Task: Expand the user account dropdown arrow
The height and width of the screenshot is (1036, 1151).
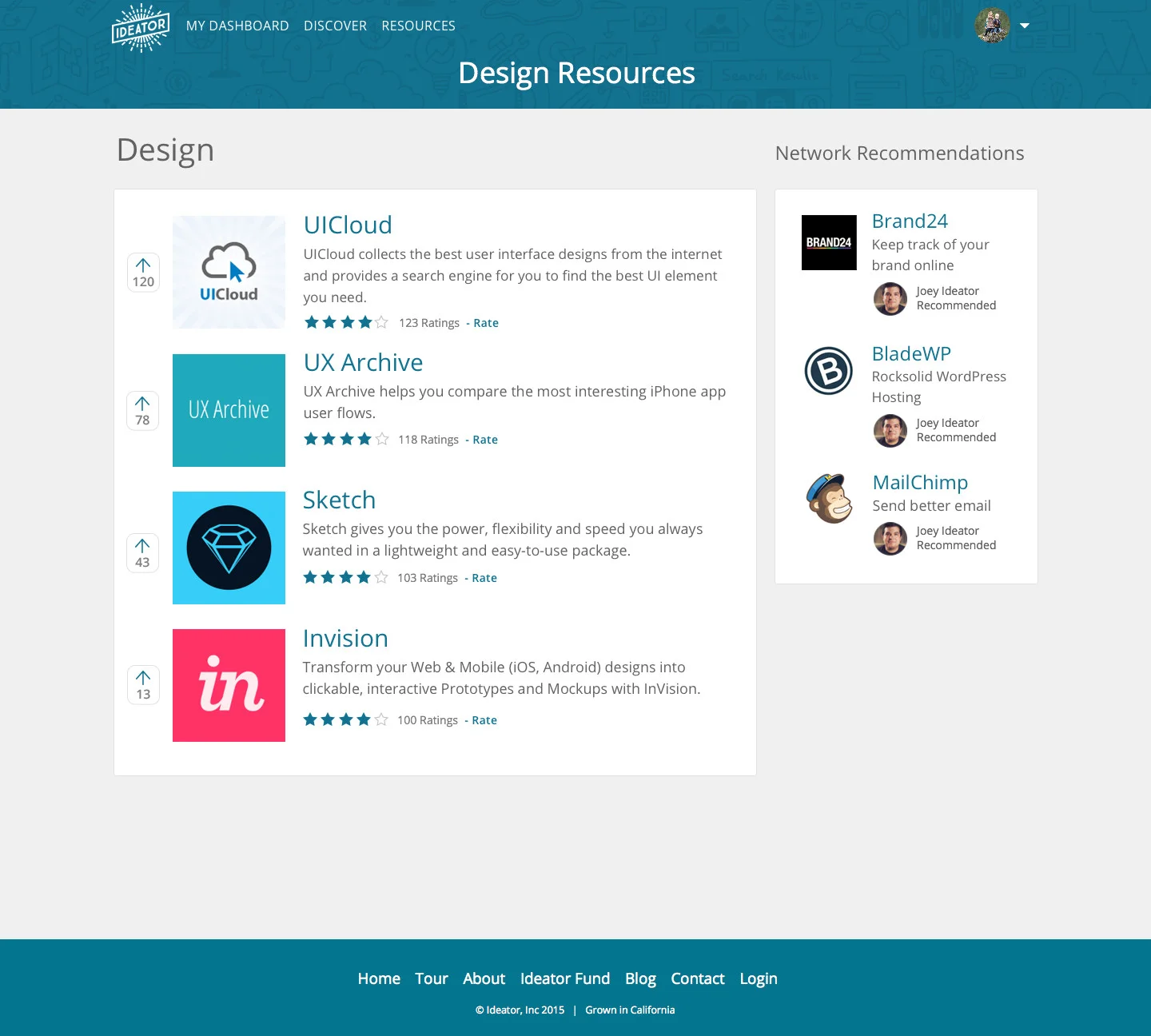Action: [1025, 26]
